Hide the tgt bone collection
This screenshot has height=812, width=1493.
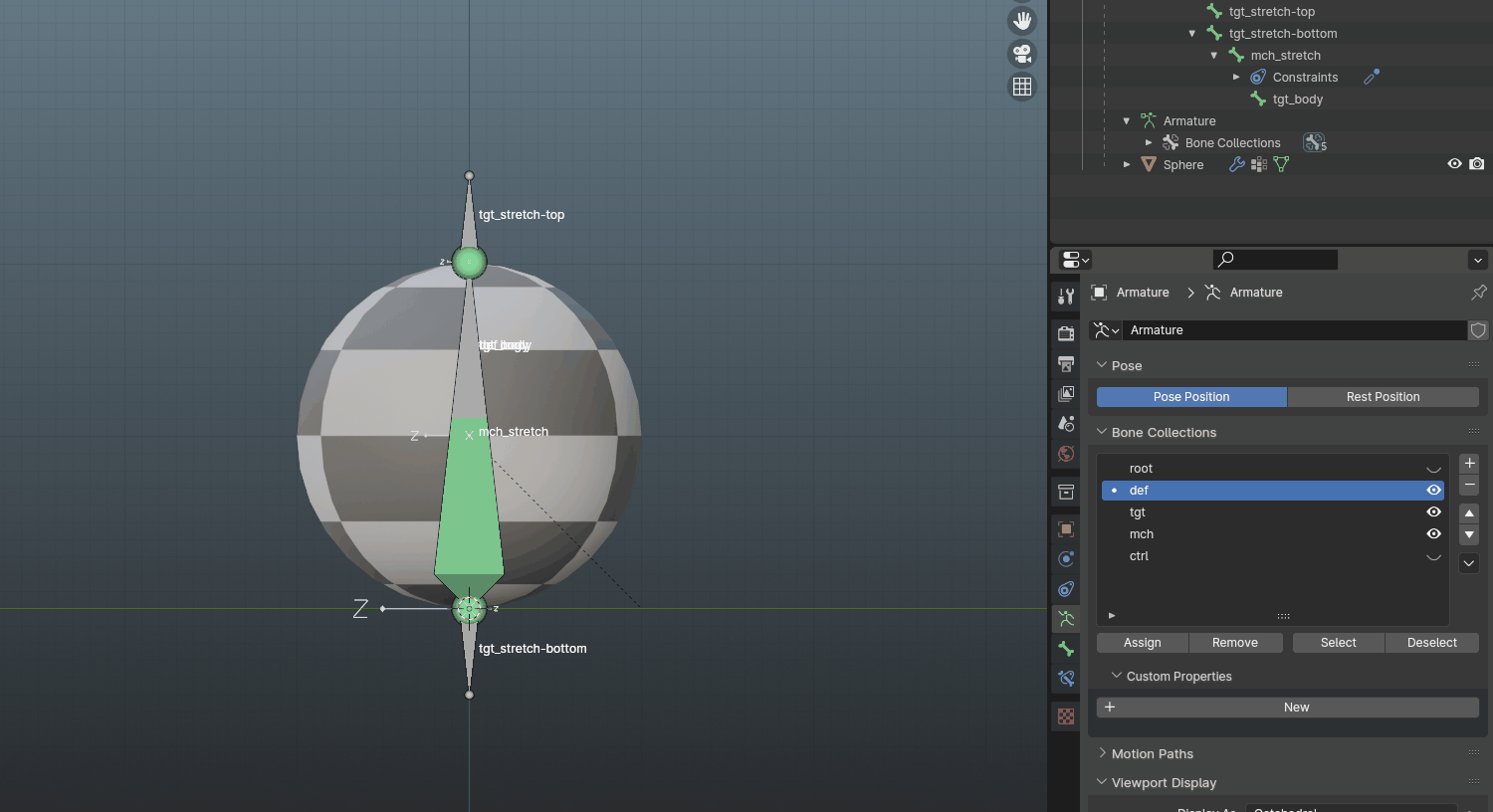point(1433,512)
